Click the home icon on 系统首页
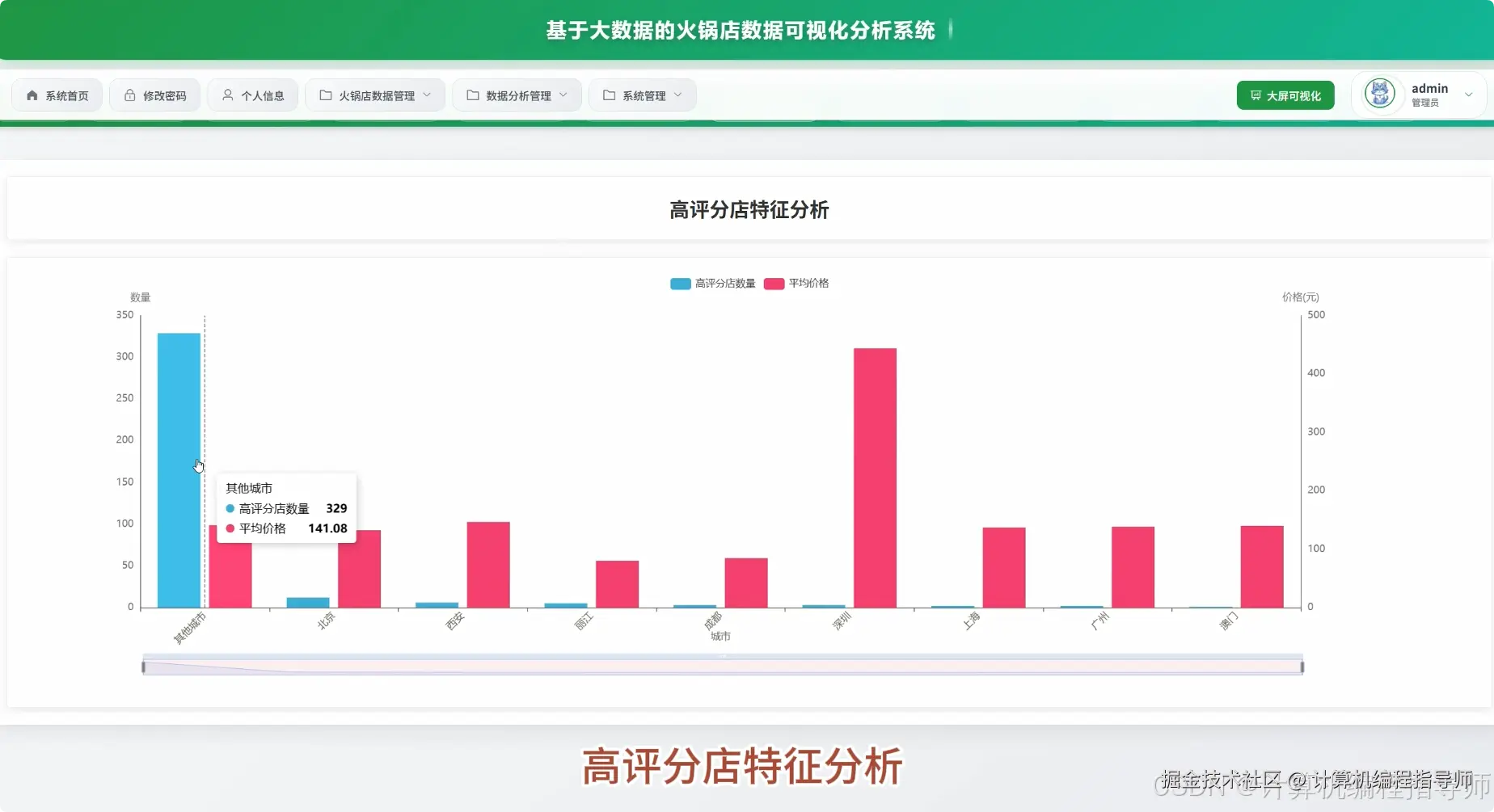The width and height of the screenshot is (1494, 812). point(32,95)
